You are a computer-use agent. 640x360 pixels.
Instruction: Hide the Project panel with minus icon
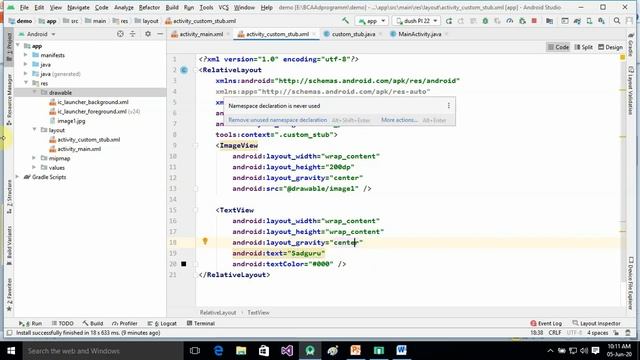pos(160,34)
